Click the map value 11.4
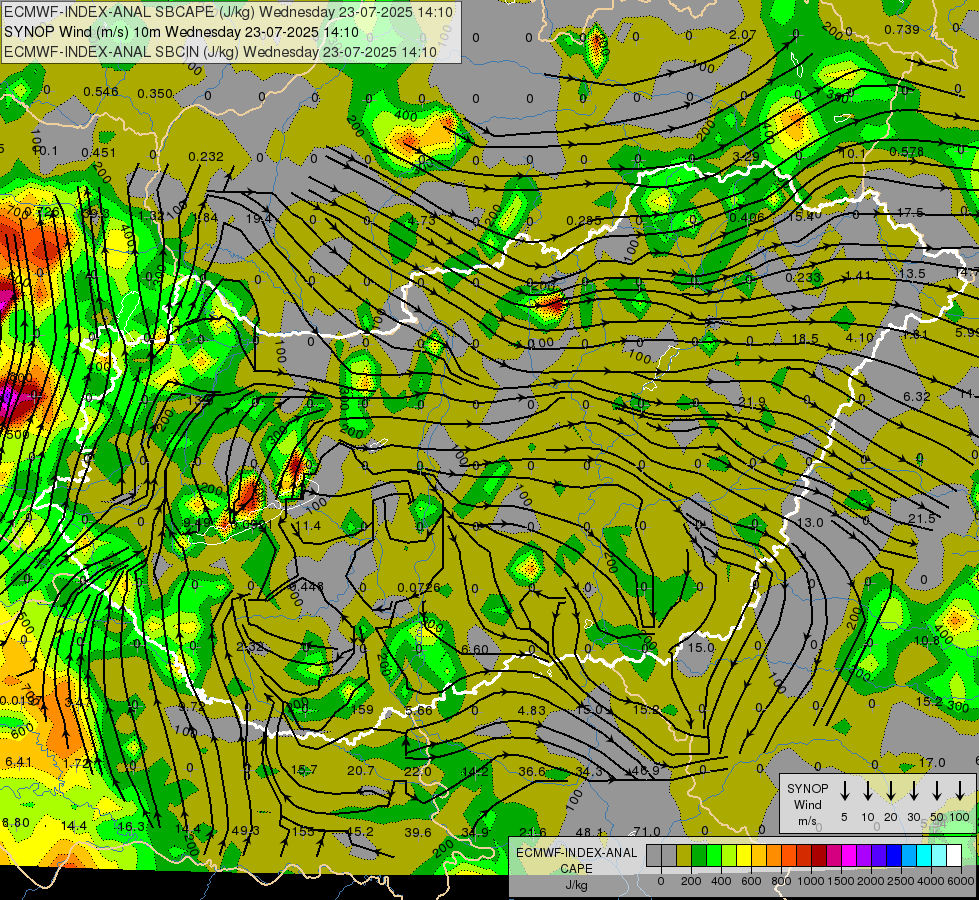 coord(308,525)
